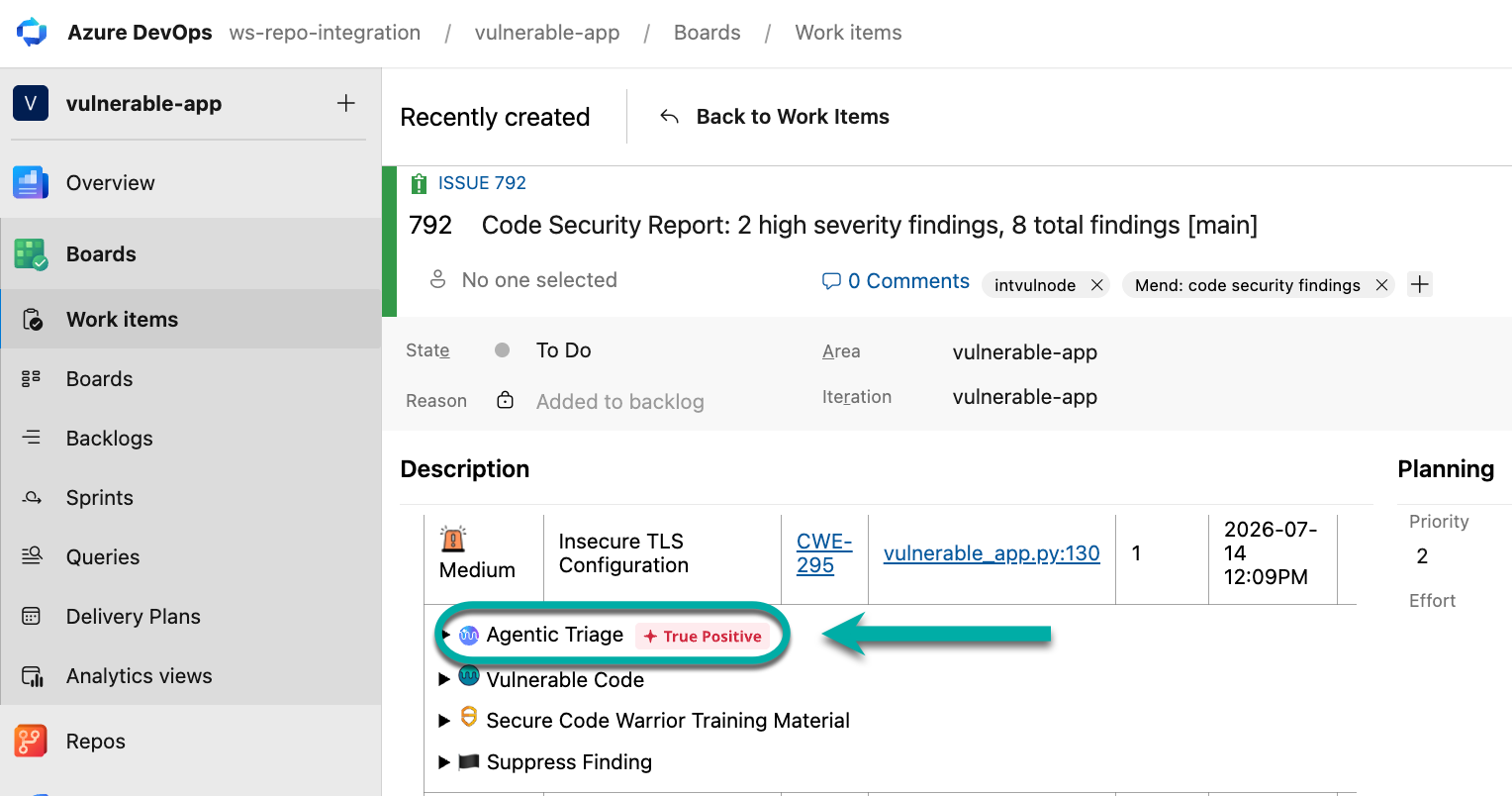Open the vulnerable_app.py:130 file link
This screenshot has width=1512, height=796.
point(992,553)
